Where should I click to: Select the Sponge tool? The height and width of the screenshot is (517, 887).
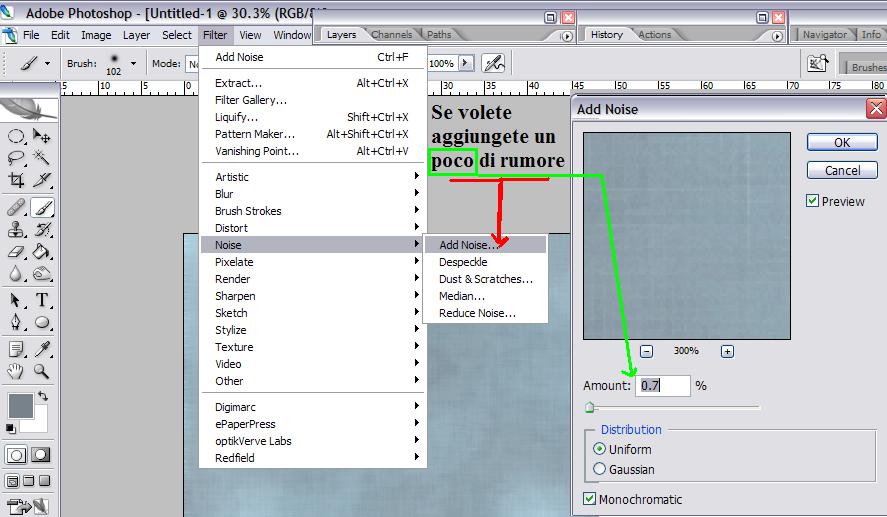point(41,274)
